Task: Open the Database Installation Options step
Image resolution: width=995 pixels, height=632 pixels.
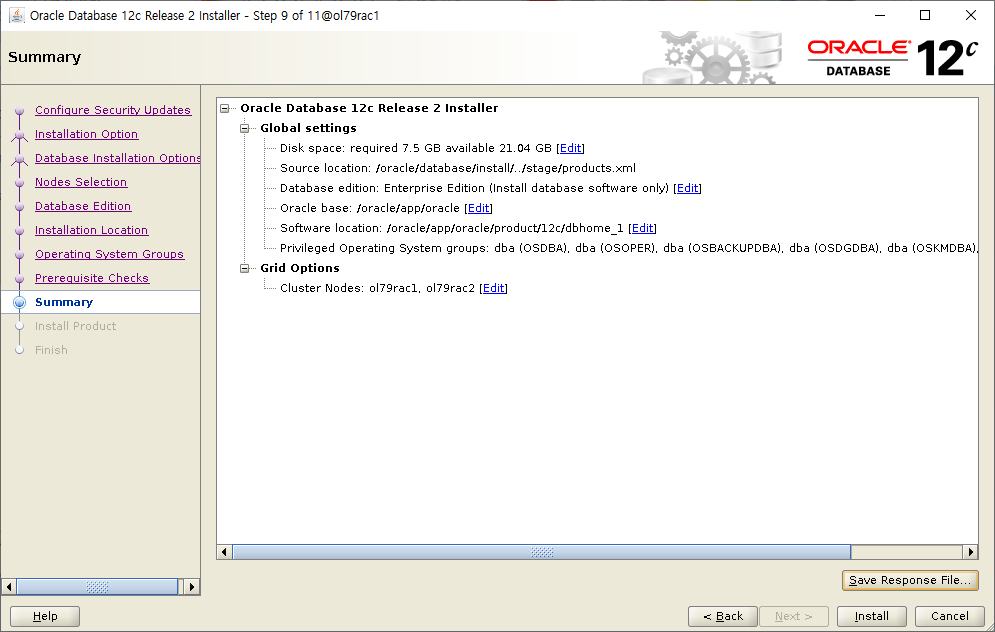Action: tap(117, 158)
